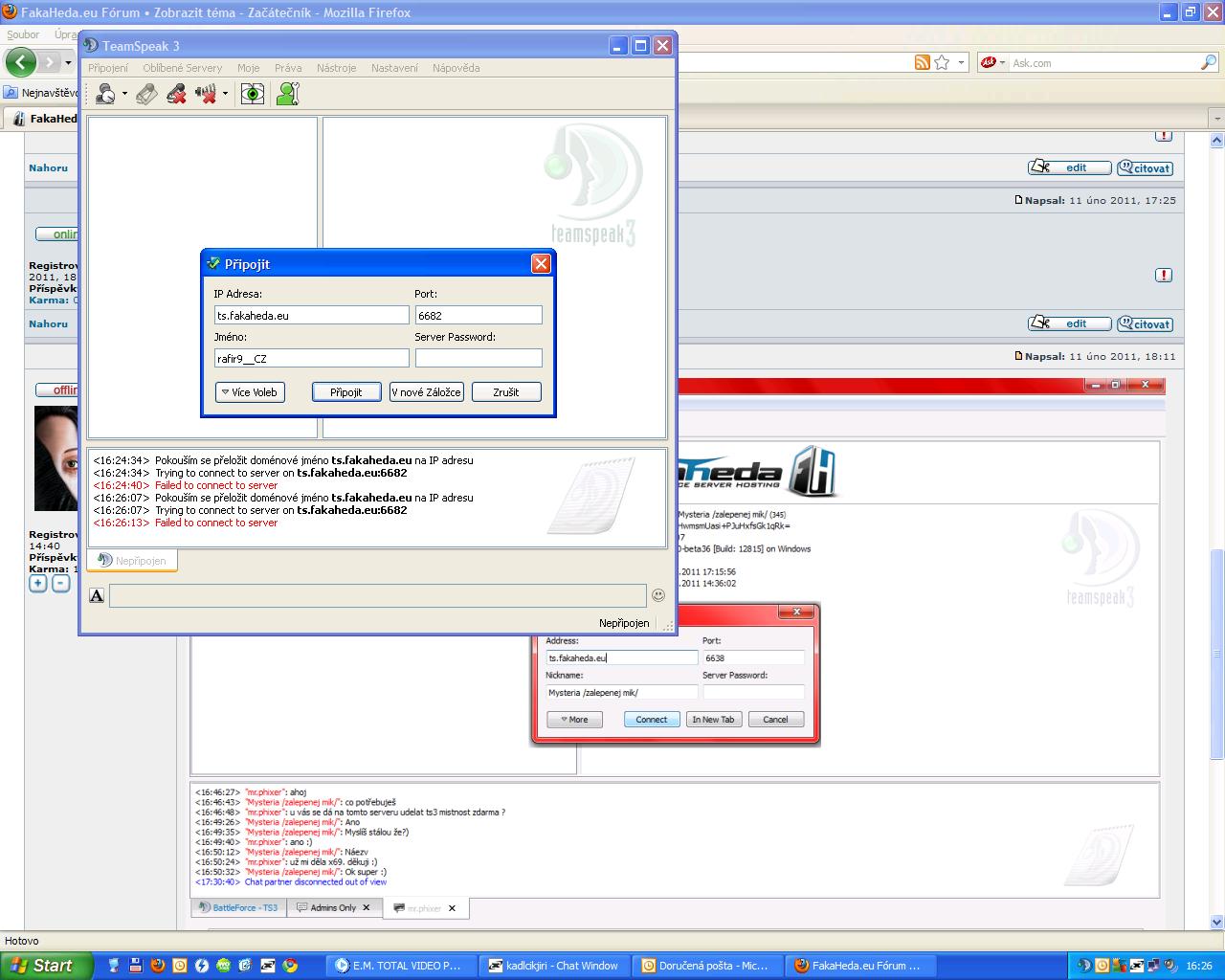Click the Port field showing 6682
This screenshot has height=980, width=1225.
coord(479,315)
